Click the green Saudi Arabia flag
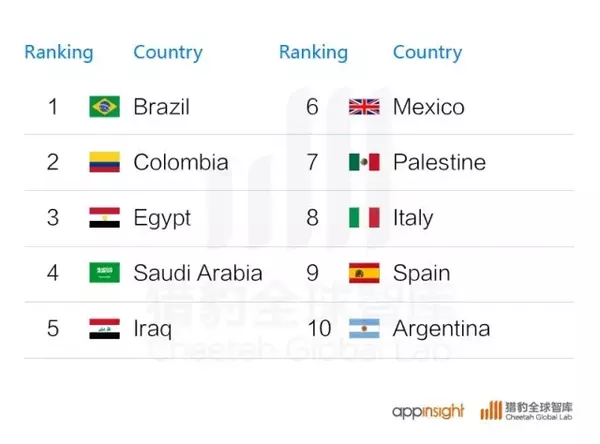 point(104,273)
